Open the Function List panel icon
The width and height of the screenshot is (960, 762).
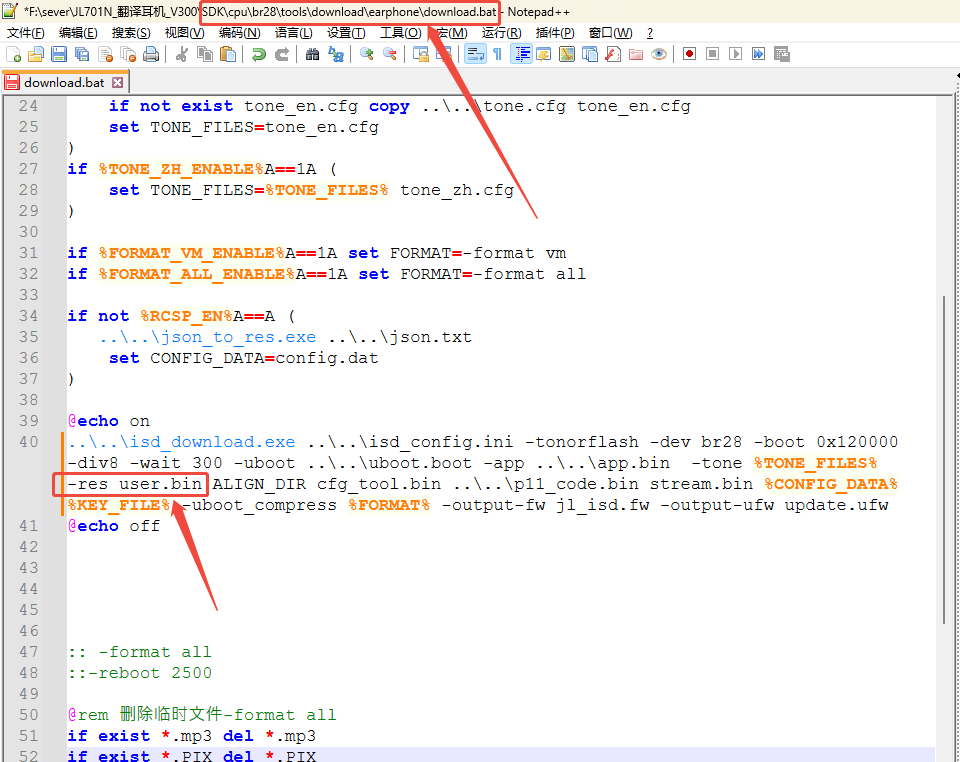[x=613, y=54]
